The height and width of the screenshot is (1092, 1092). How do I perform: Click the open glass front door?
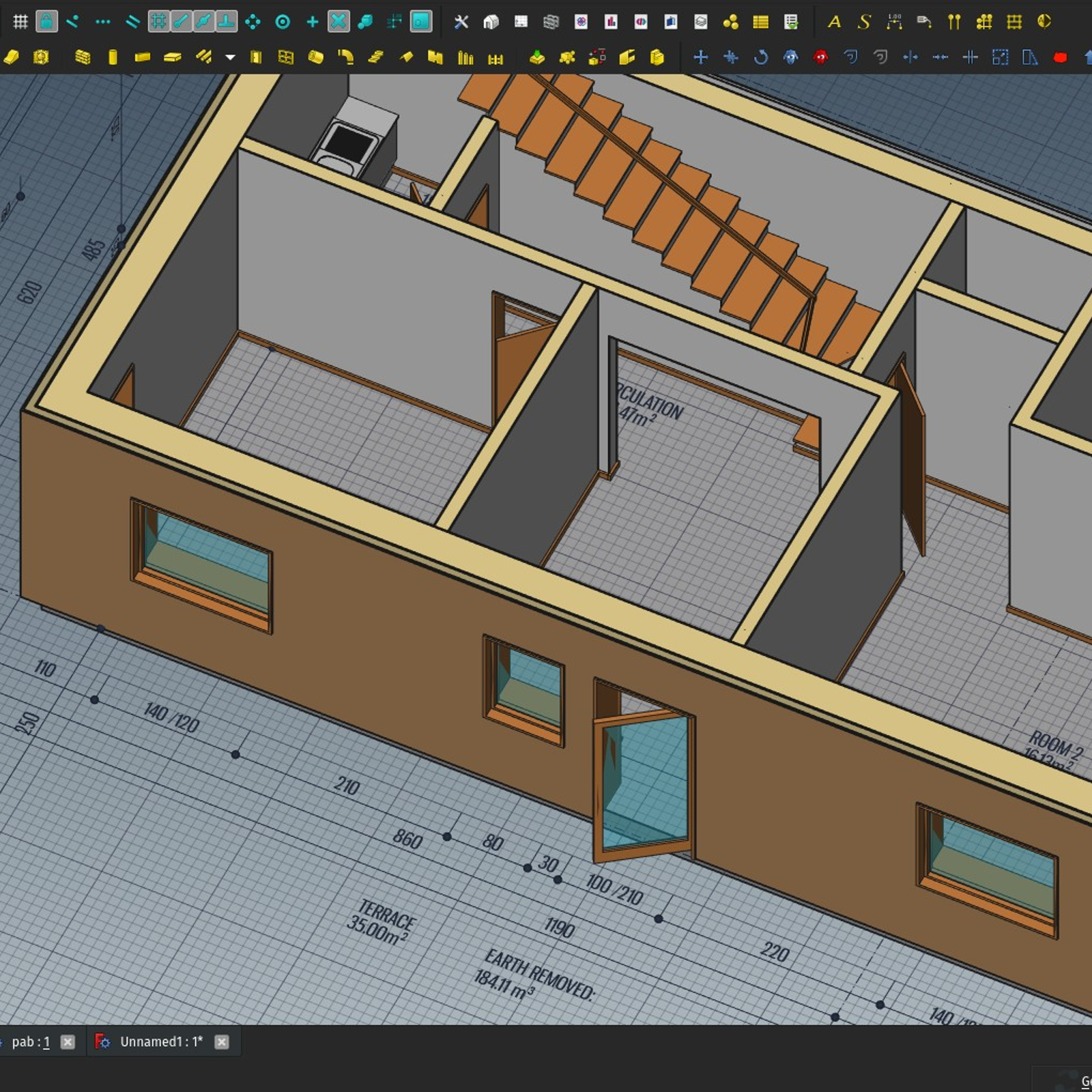(x=644, y=785)
